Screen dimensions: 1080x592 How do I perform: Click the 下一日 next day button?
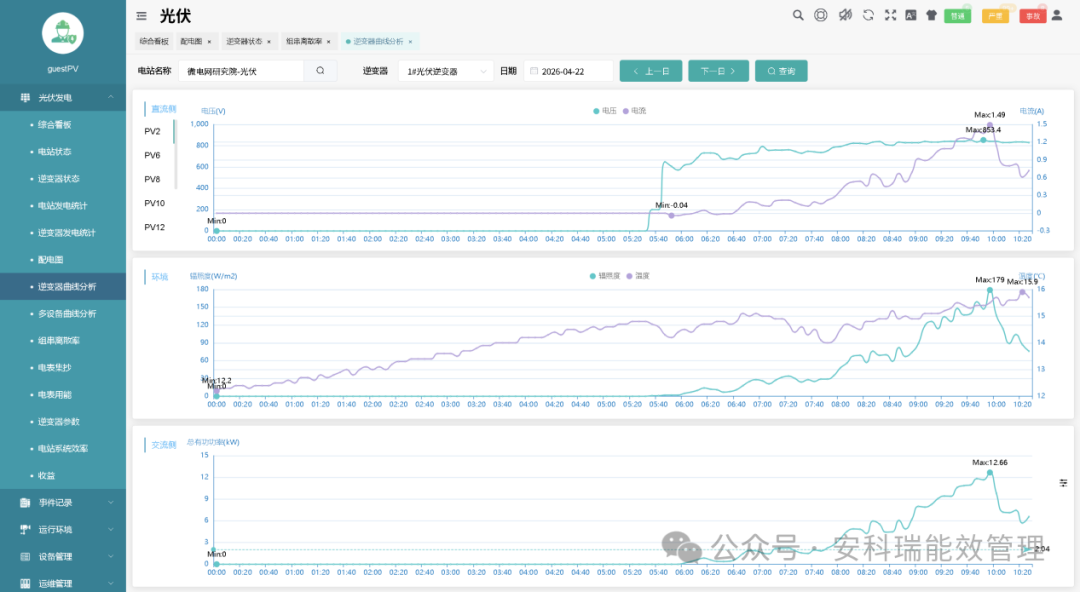pyautogui.click(x=718, y=71)
